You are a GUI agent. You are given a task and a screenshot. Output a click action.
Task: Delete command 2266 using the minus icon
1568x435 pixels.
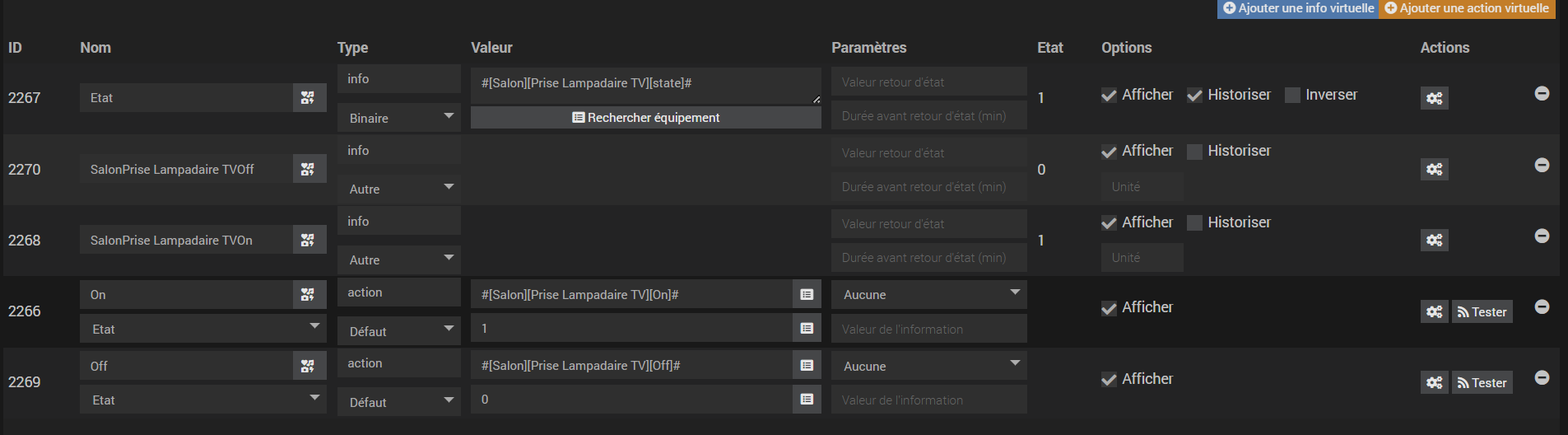pyautogui.click(x=1542, y=306)
